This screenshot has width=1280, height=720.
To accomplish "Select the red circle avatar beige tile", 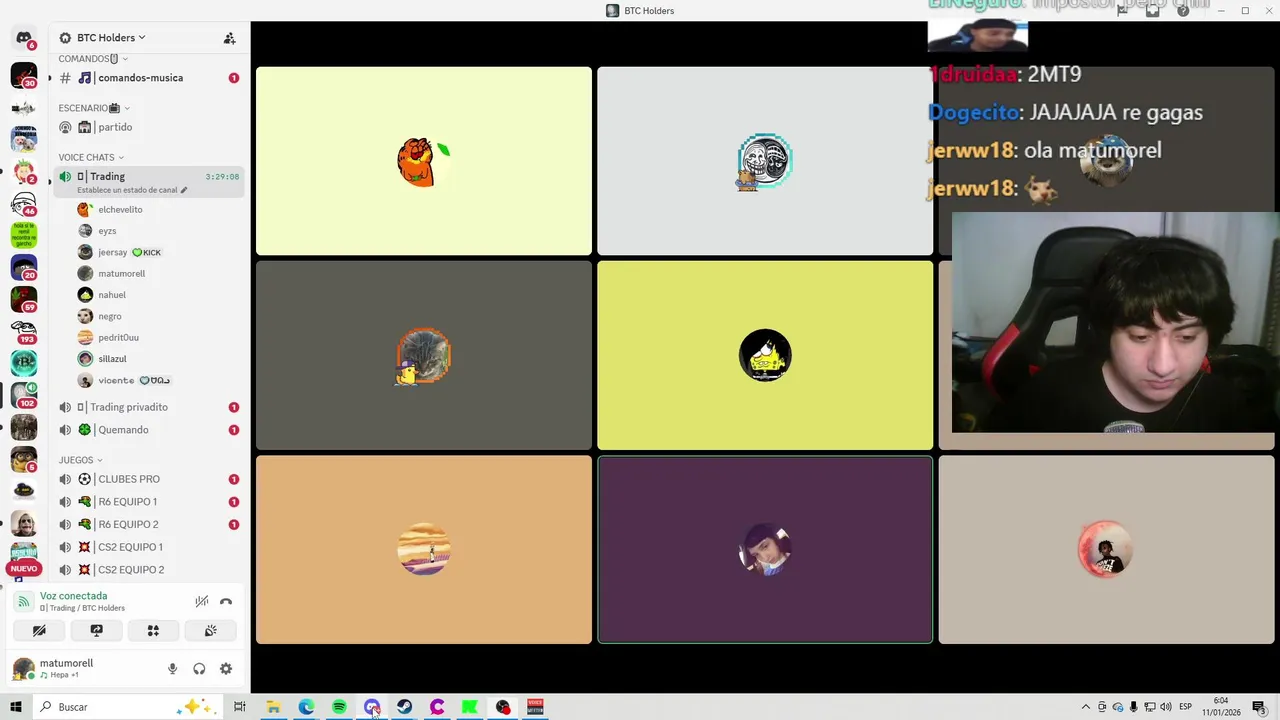I will tap(1106, 549).
